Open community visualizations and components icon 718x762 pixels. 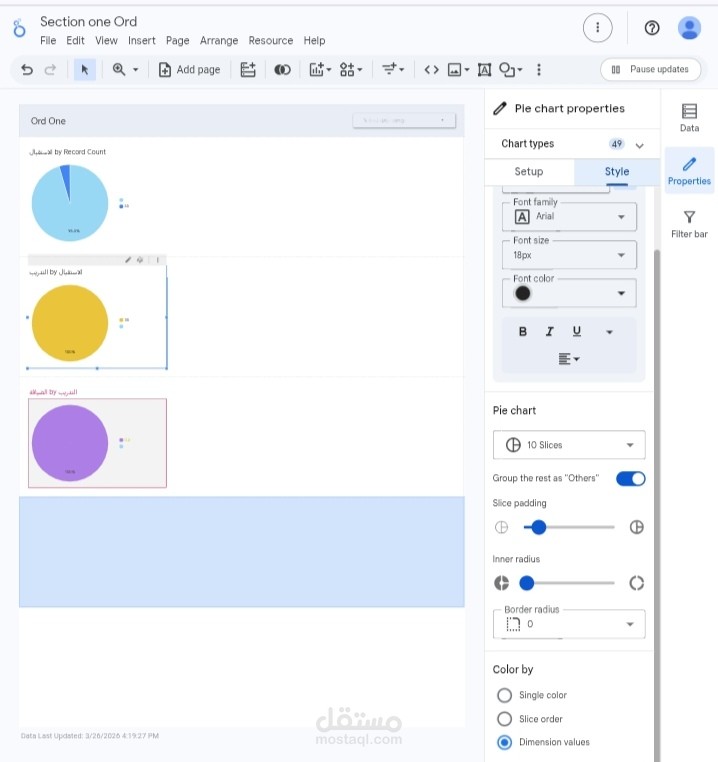[347, 70]
